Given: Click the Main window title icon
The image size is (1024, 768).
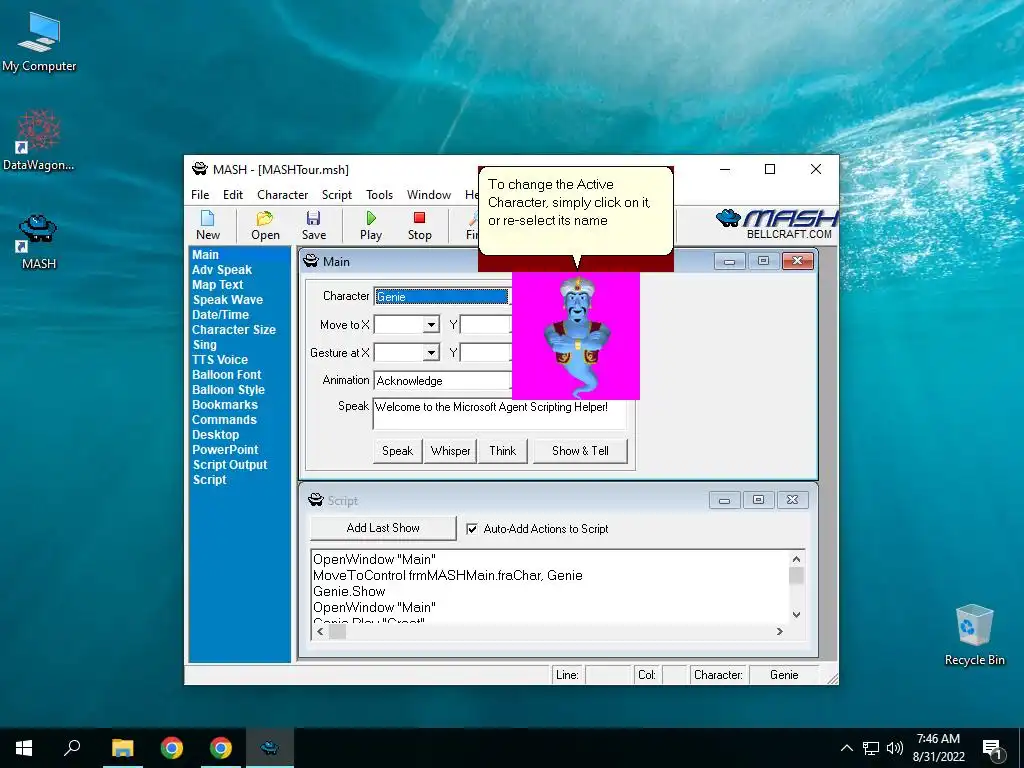Looking at the screenshot, I should point(311,261).
